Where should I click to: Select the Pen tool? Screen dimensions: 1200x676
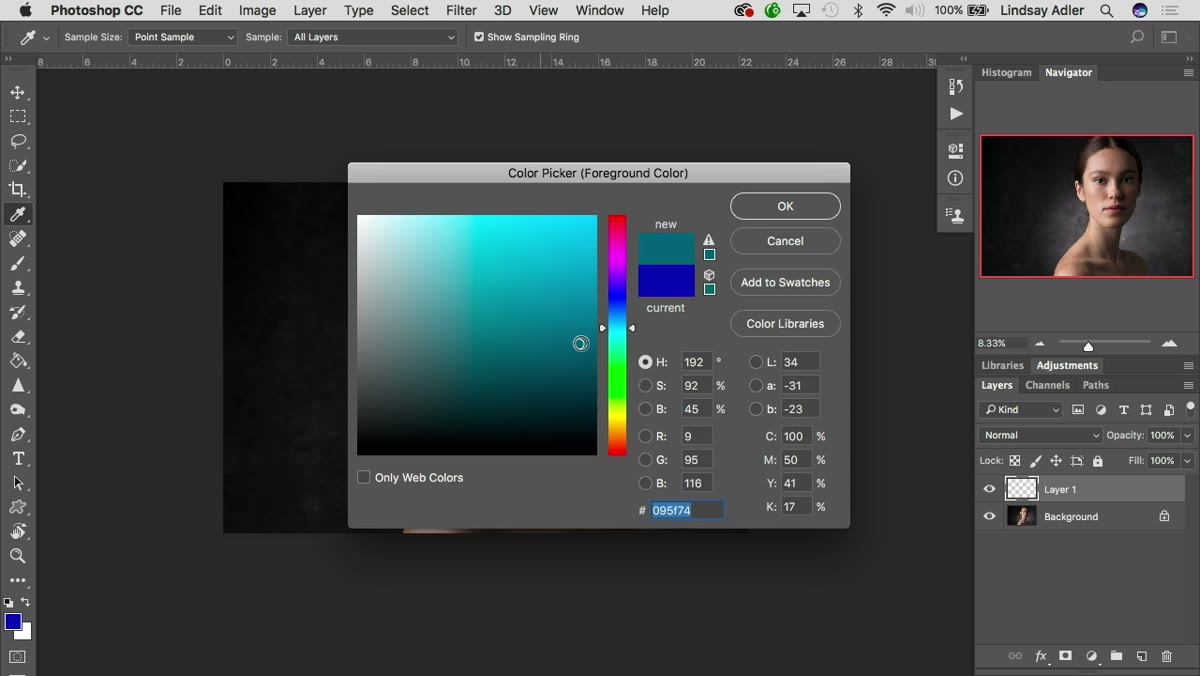click(x=18, y=434)
